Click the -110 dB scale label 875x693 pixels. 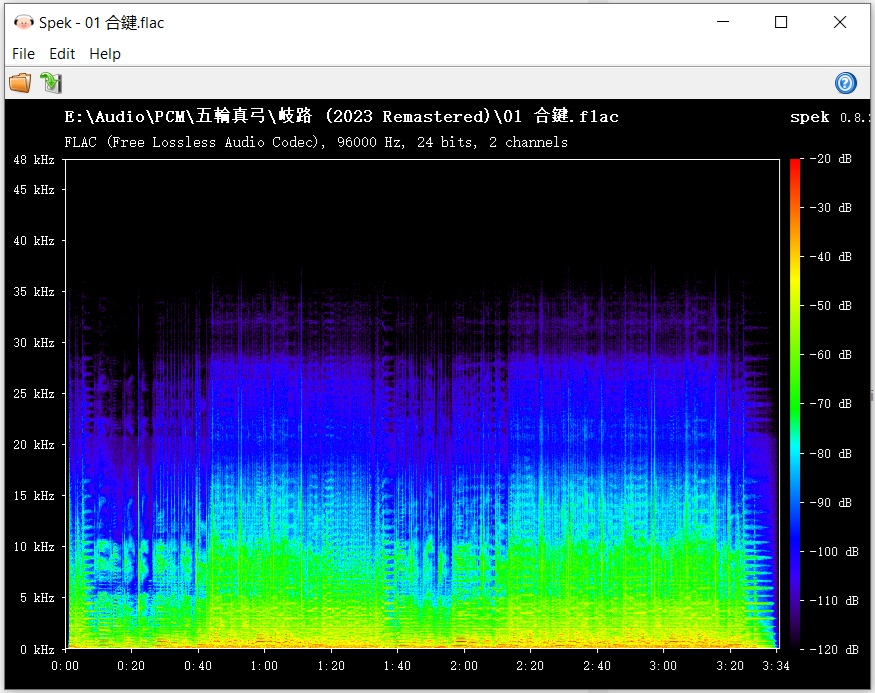click(834, 601)
